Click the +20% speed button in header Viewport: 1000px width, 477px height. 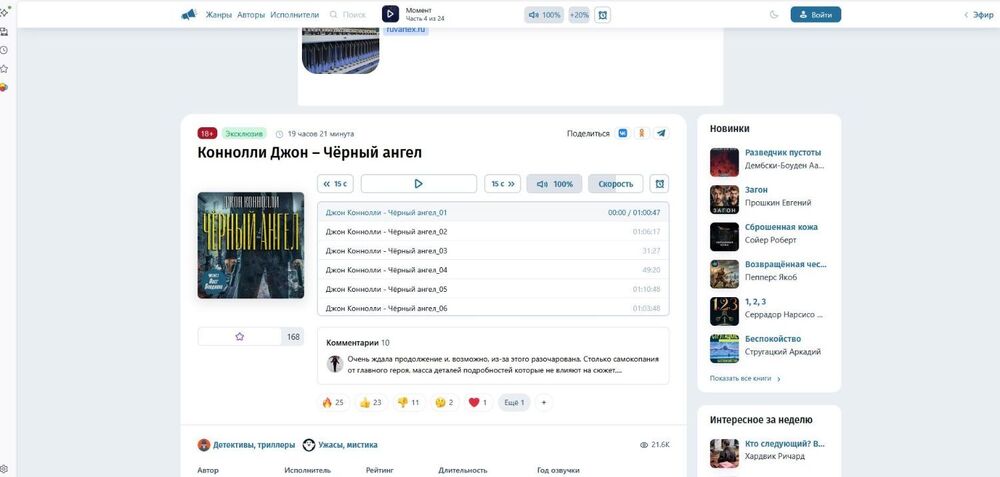pos(579,14)
